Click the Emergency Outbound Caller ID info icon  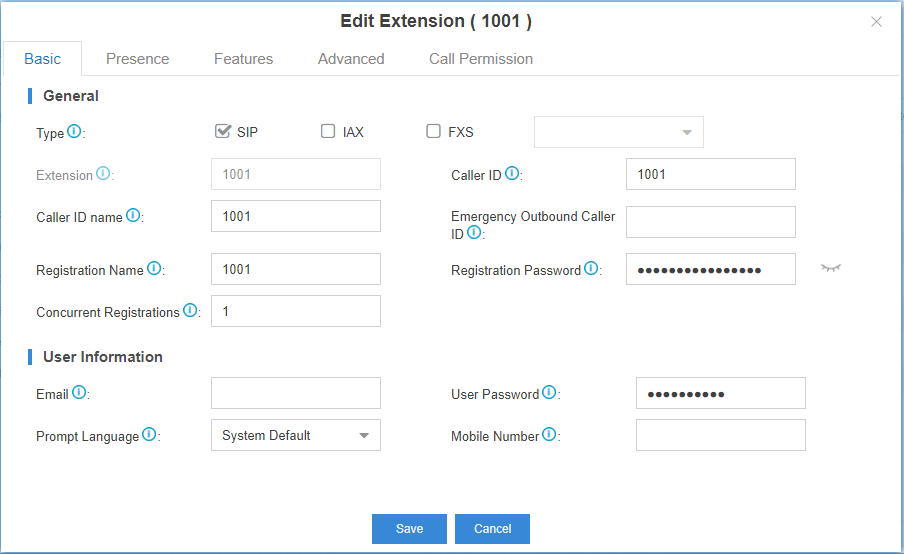(x=474, y=232)
